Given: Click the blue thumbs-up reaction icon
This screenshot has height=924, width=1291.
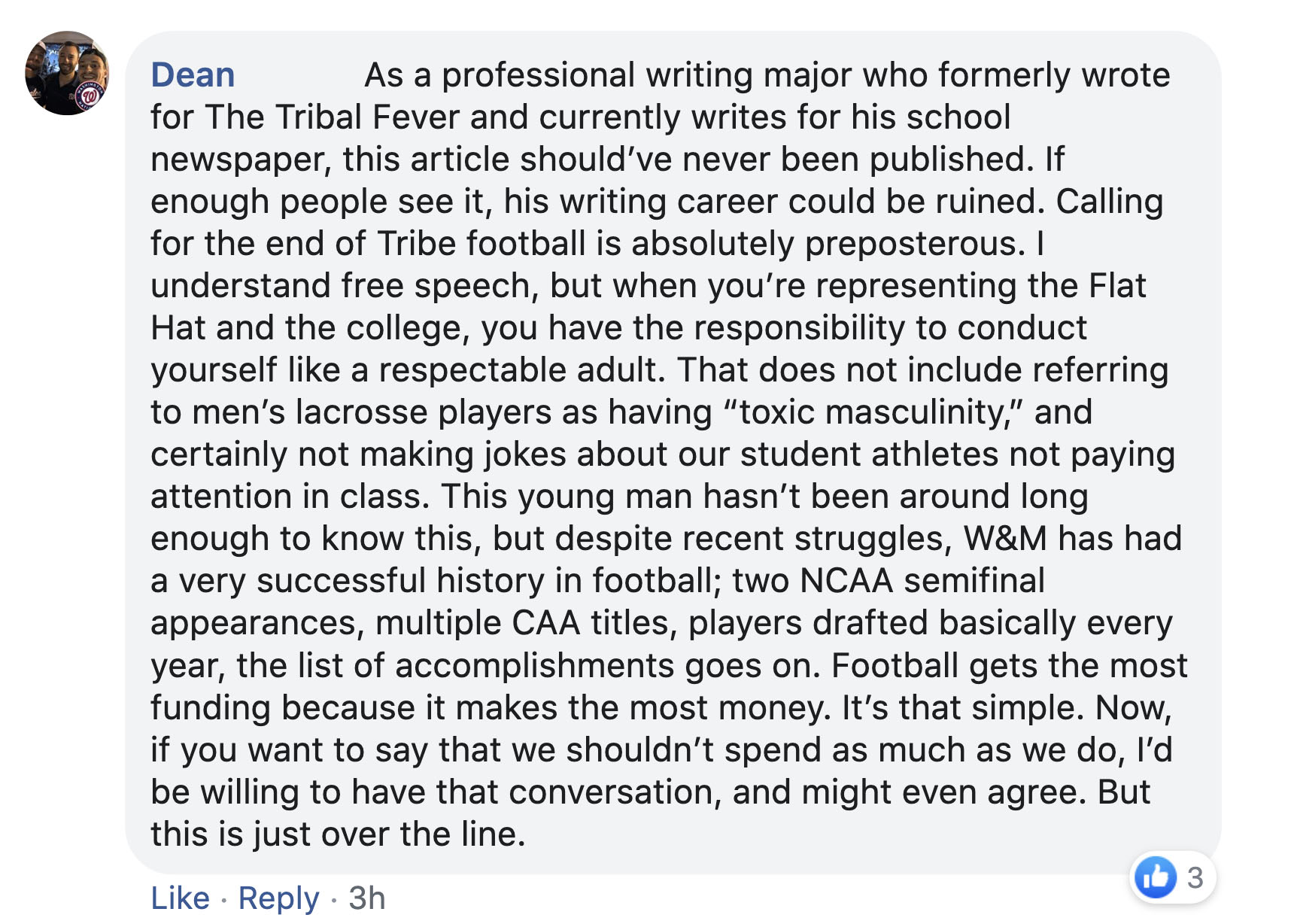Looking at the screenshot, I should (1156, 877).
